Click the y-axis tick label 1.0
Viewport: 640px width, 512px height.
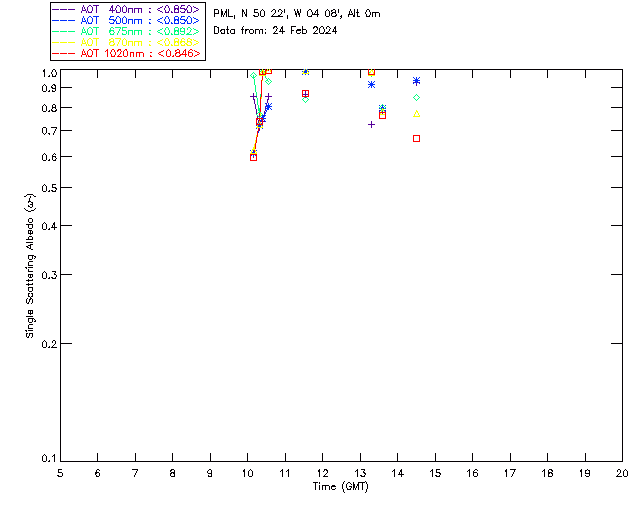49,73
